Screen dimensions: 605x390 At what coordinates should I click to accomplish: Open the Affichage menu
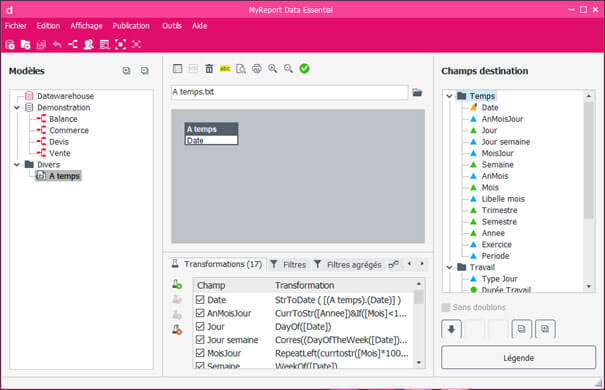click(x=86, y=26)
